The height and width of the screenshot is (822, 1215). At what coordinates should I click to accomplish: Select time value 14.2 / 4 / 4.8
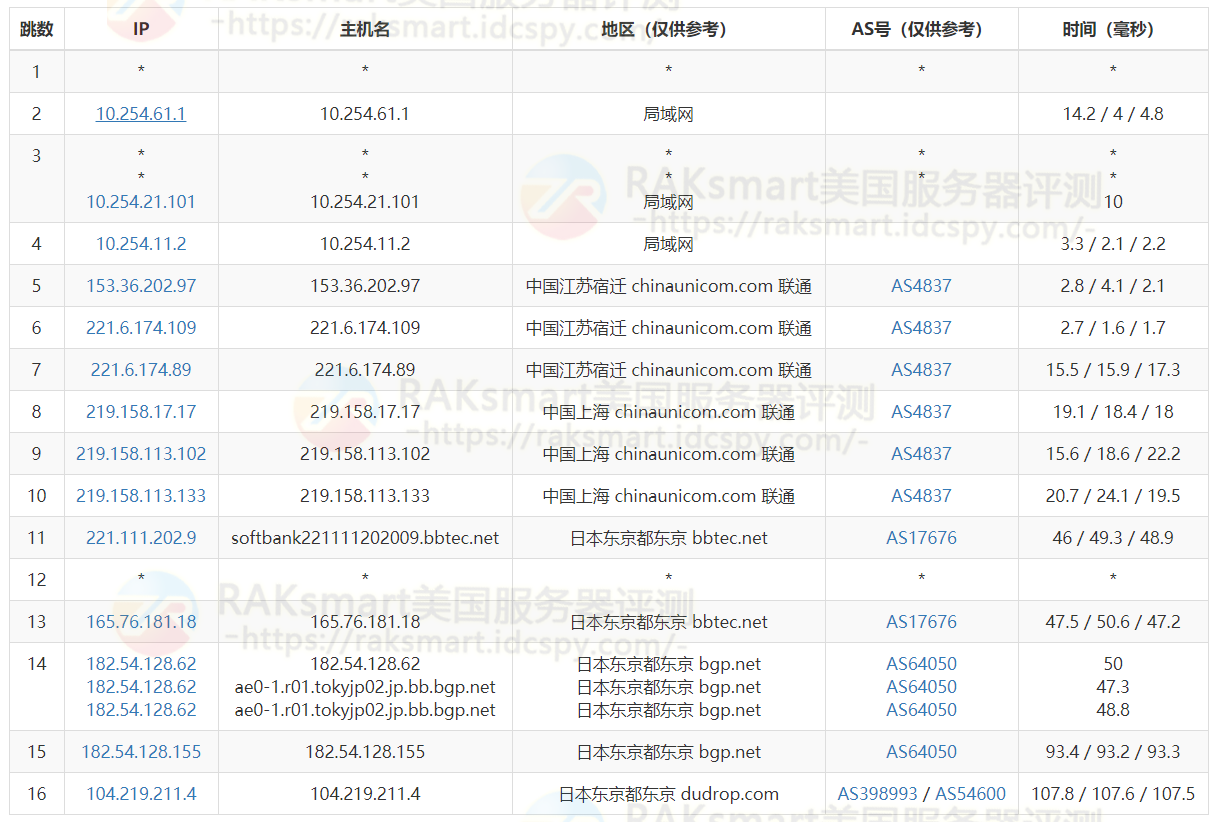pyautogui.click(x=1113, y=114)
